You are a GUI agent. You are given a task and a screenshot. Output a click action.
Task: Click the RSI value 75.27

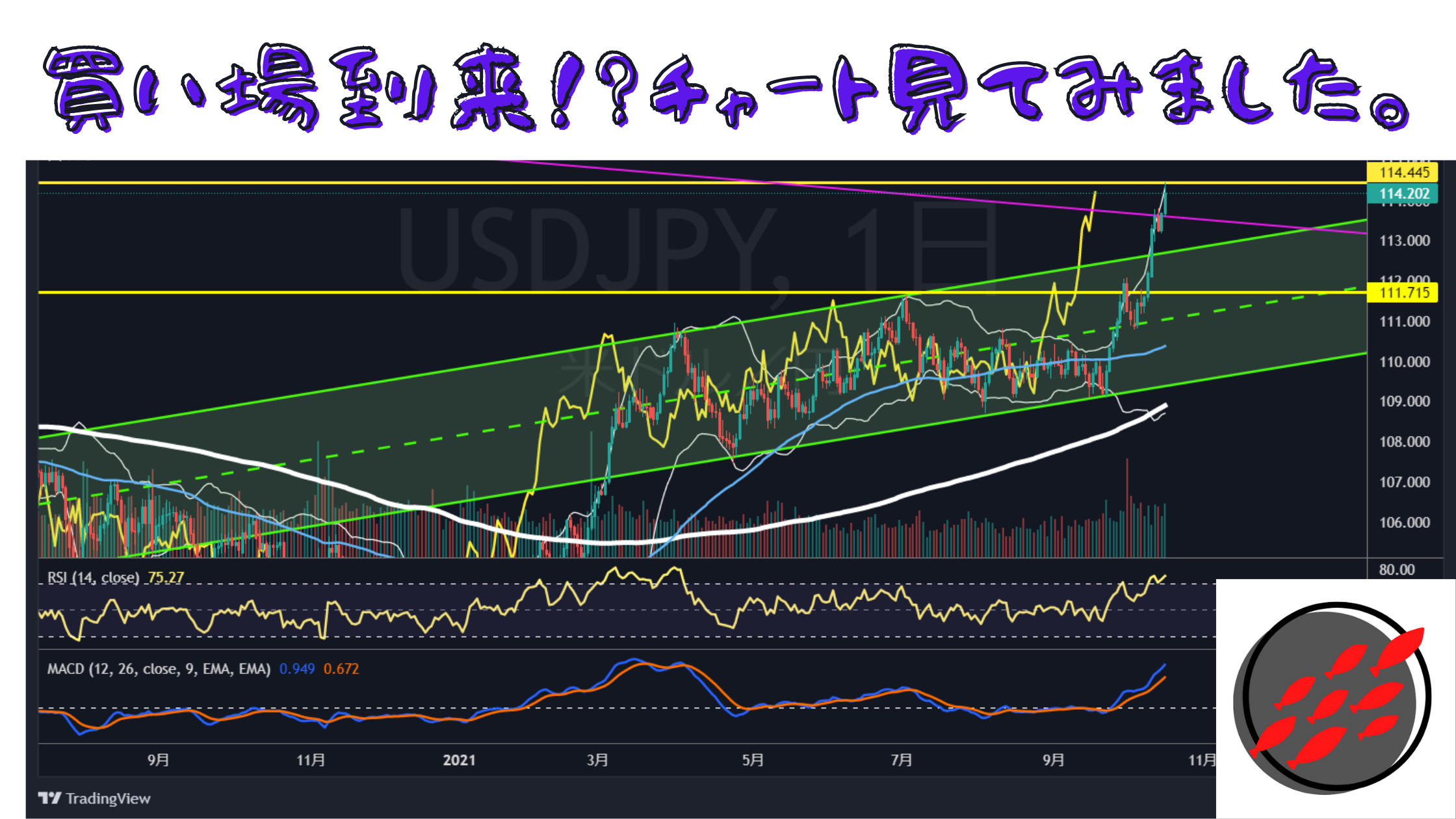coord(166,577)
